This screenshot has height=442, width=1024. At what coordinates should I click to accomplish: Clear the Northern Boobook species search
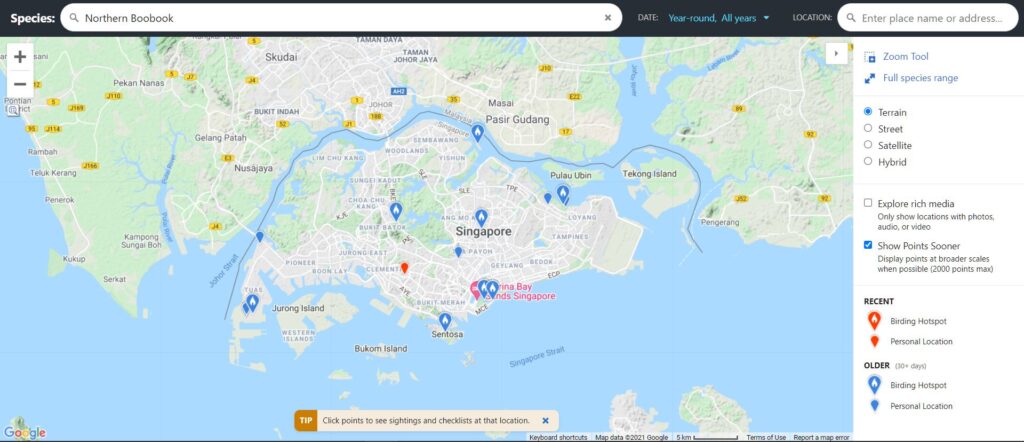tap(607, 18)
